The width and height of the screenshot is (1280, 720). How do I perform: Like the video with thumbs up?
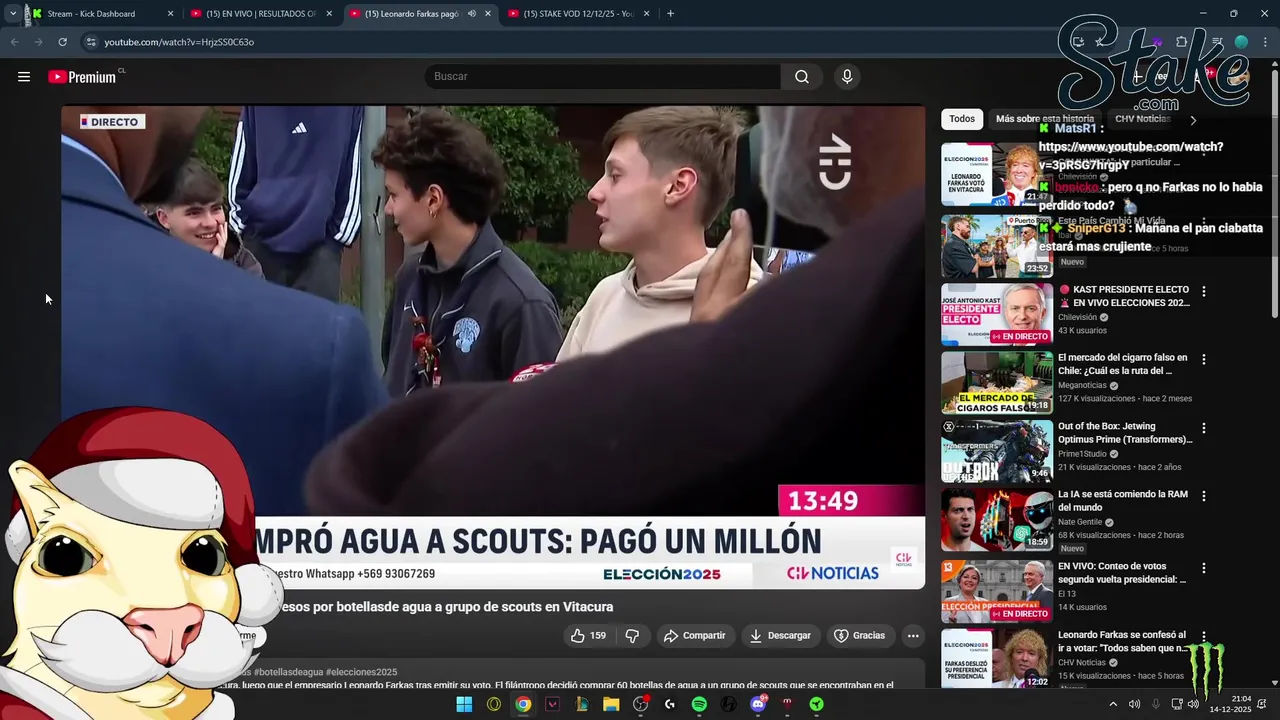point(588,636)
